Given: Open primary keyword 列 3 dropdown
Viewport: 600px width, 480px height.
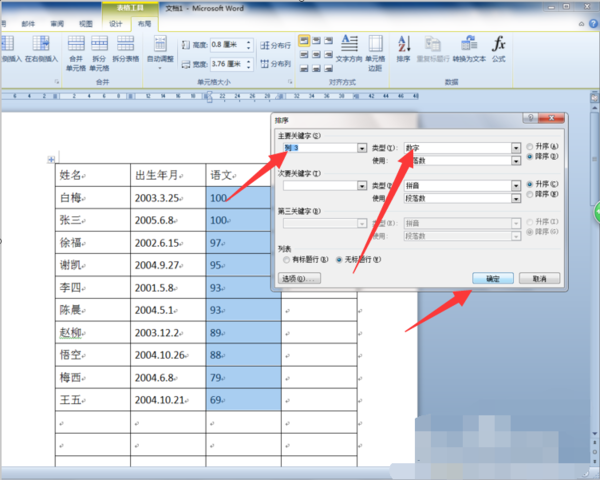Looking at the screenshot, I should pos(362,148).
